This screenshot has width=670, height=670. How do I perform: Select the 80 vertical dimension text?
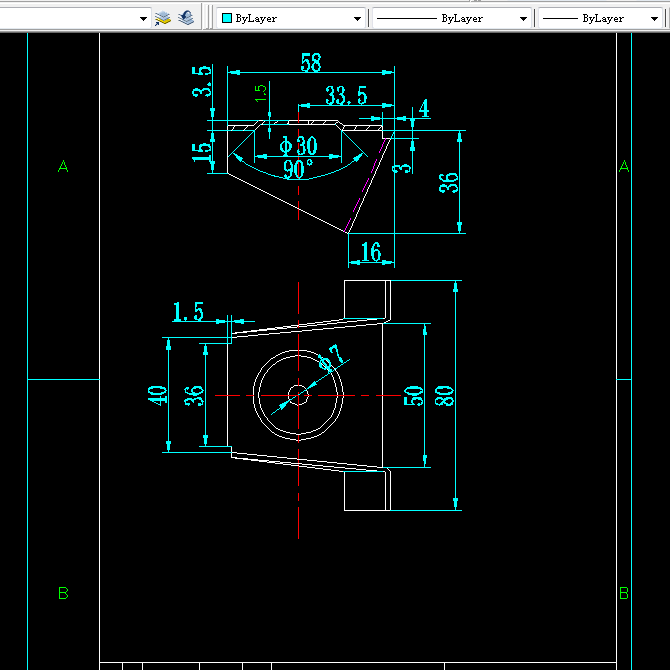pyautogui.click(x=444, y=395)
